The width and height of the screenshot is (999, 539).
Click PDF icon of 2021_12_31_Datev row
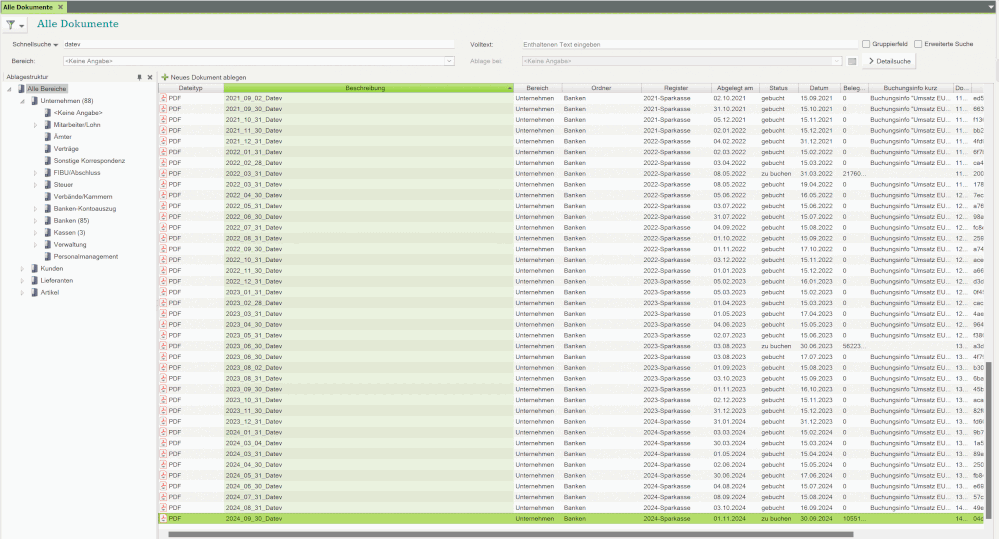(164, 141)
